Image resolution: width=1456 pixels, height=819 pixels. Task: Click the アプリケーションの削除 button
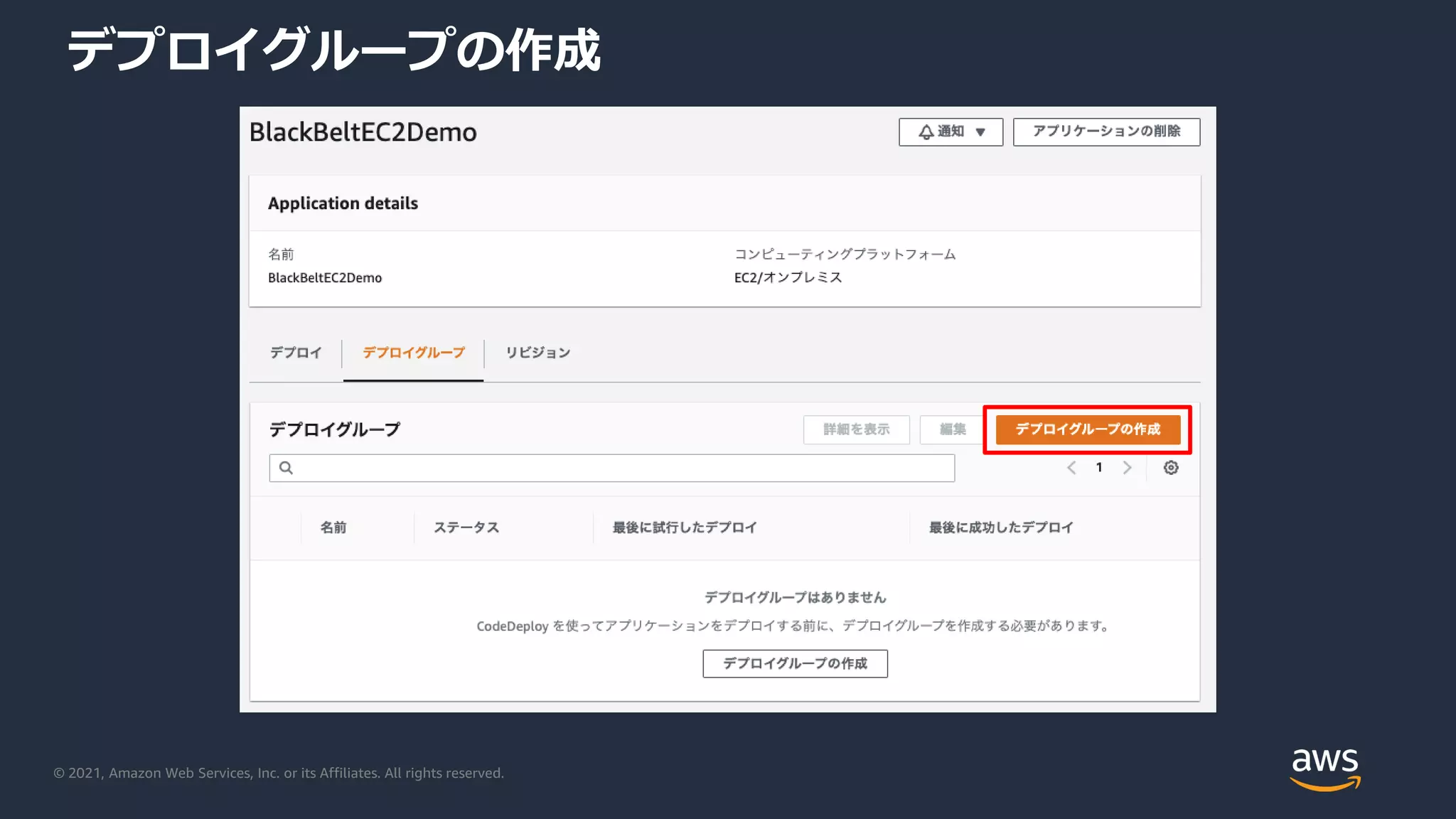click(x=1106, y=132)
